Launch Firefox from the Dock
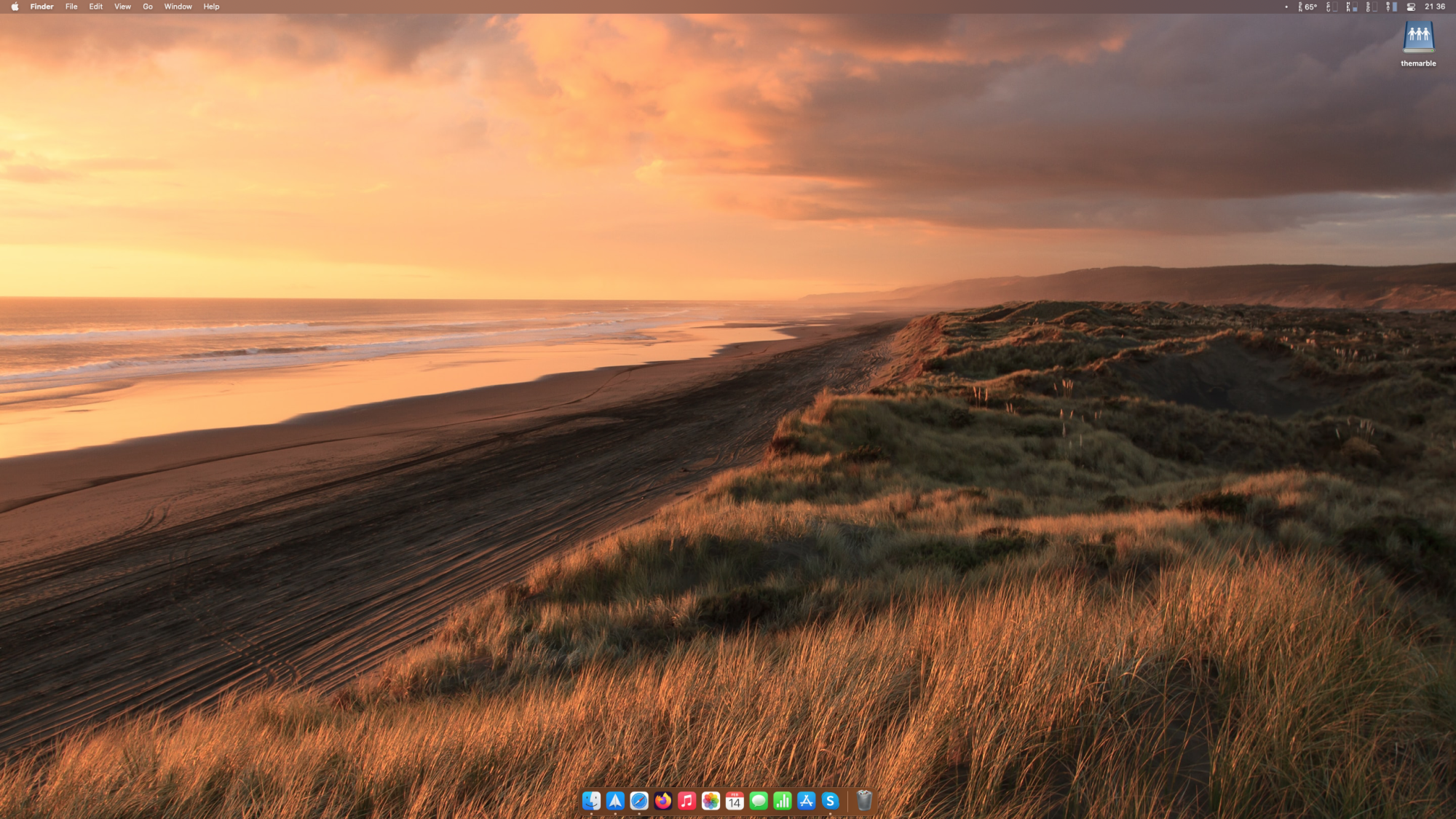This screenshot has height=819, width=1456. click(663, 801)
